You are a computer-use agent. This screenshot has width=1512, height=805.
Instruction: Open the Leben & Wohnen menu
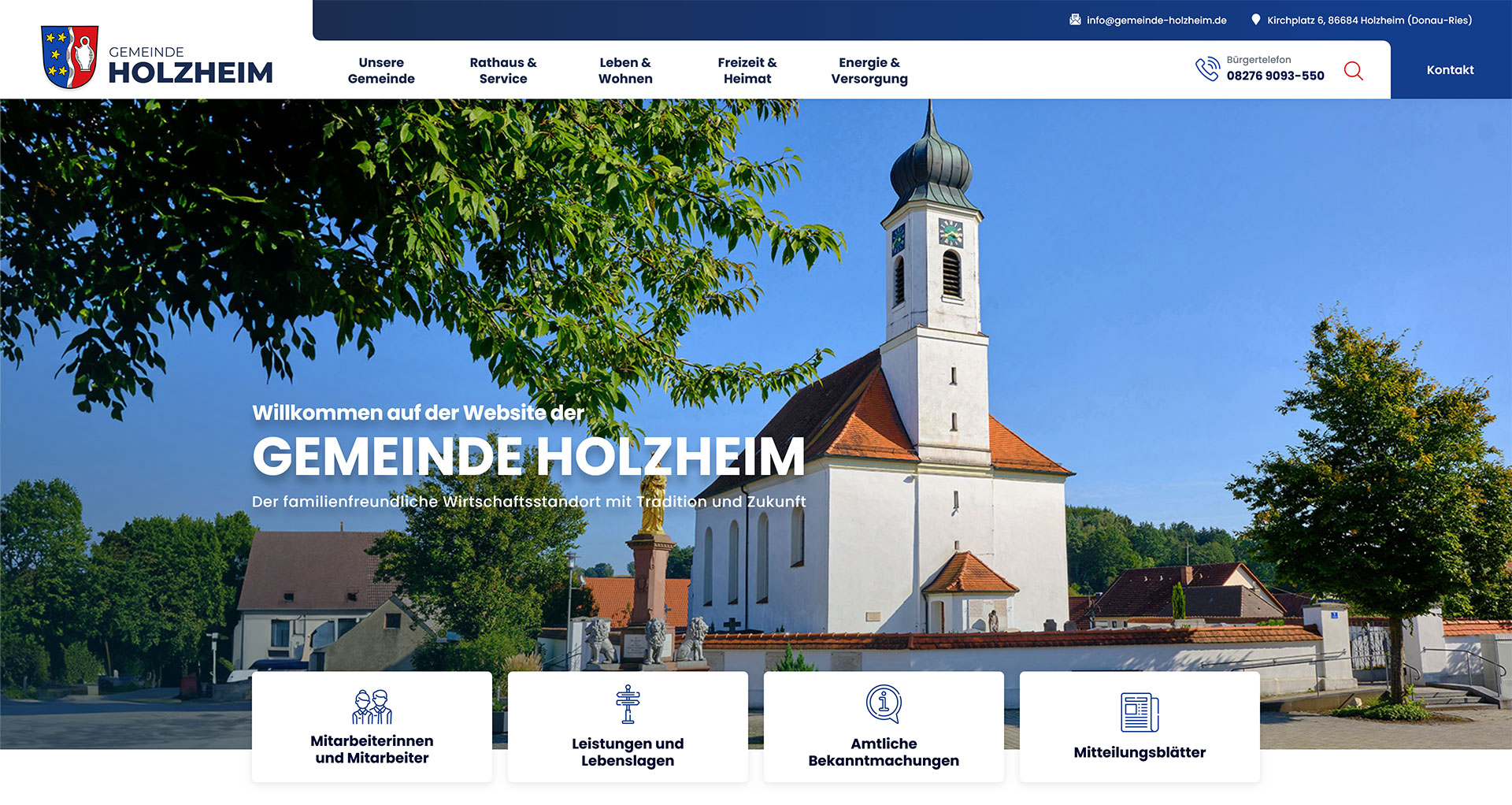coord(625,70)
